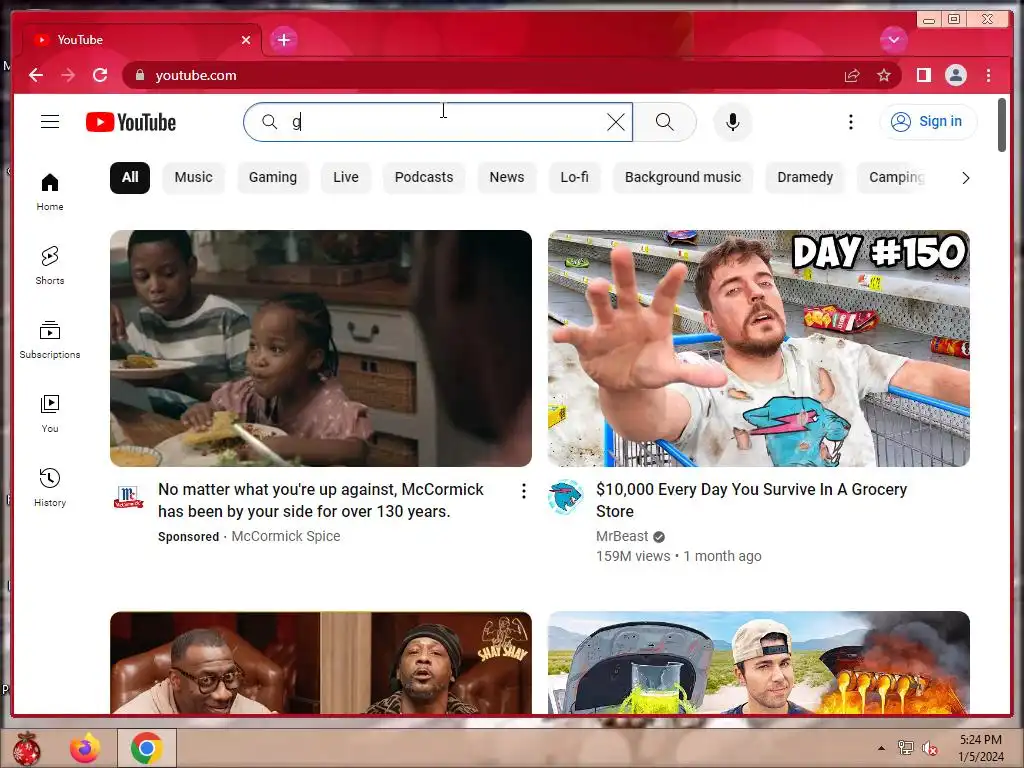Close the YouTube browser tab
Screen dimensions: 1024x768
[246, 40]
